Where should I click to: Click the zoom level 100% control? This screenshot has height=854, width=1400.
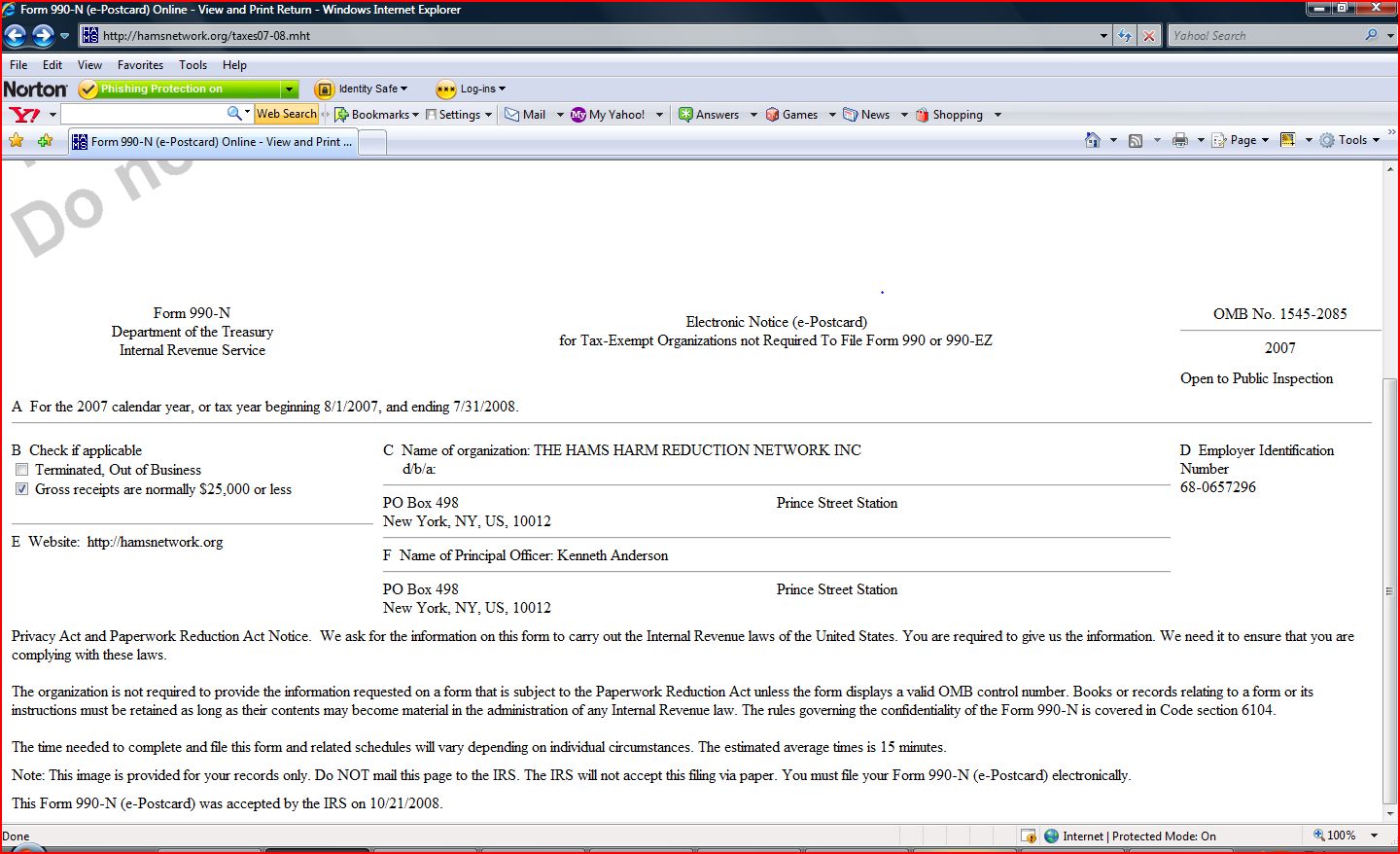[1335, 836]
